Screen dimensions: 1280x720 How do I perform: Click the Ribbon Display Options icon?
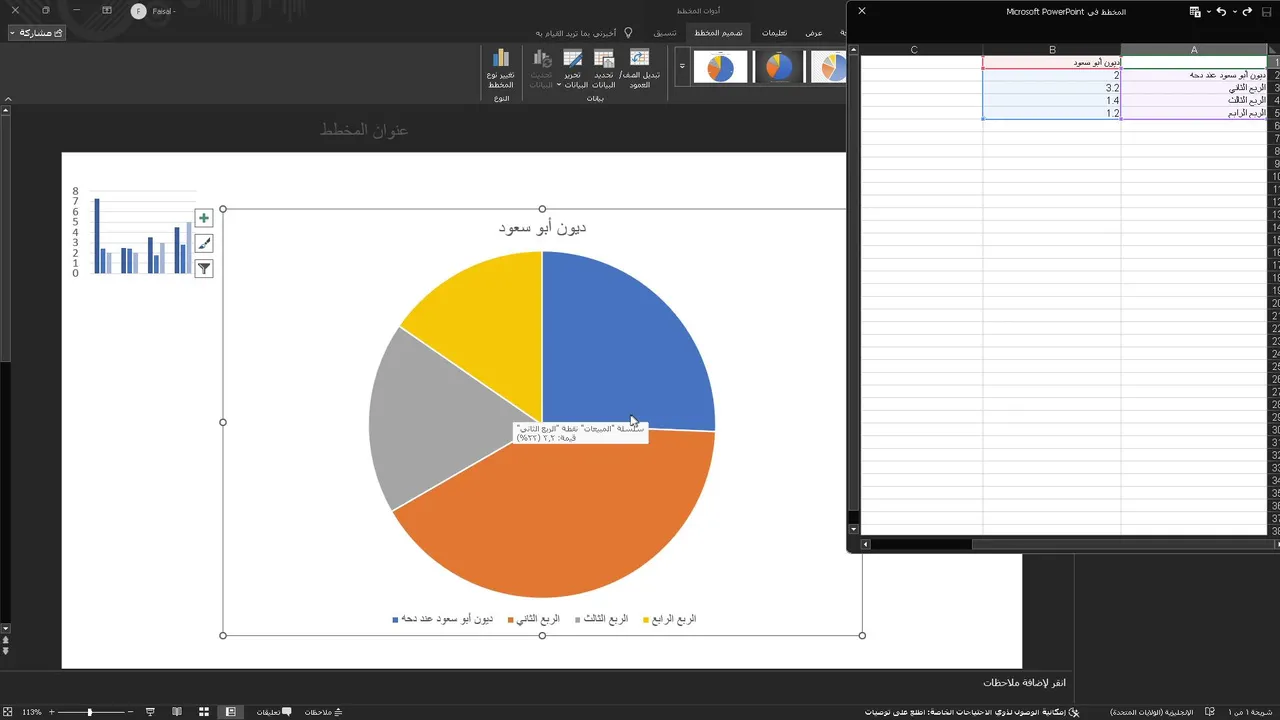107,10
